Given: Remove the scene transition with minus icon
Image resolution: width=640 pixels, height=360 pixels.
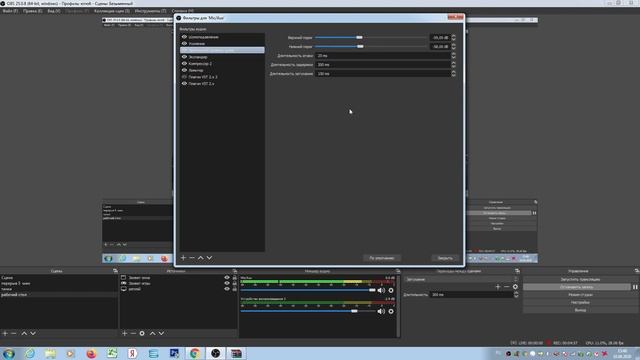Looking at the screenshot, I should (x=507, y=287).
